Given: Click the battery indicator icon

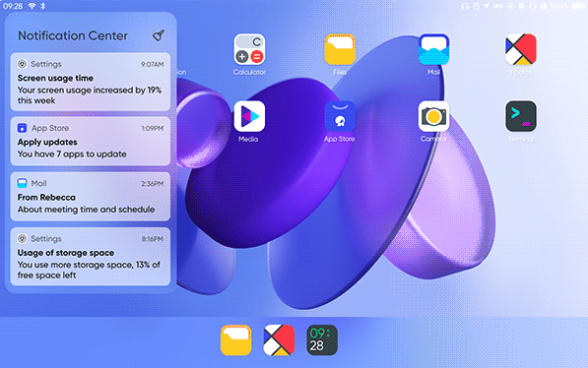Looking at the screenshot, I should click(579, 6).
